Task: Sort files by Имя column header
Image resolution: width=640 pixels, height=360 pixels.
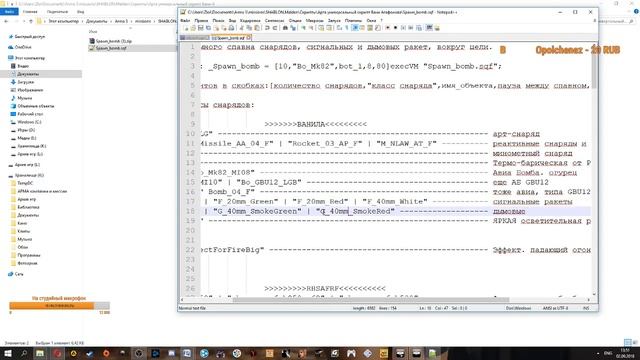Action: [x=93, y=31]
